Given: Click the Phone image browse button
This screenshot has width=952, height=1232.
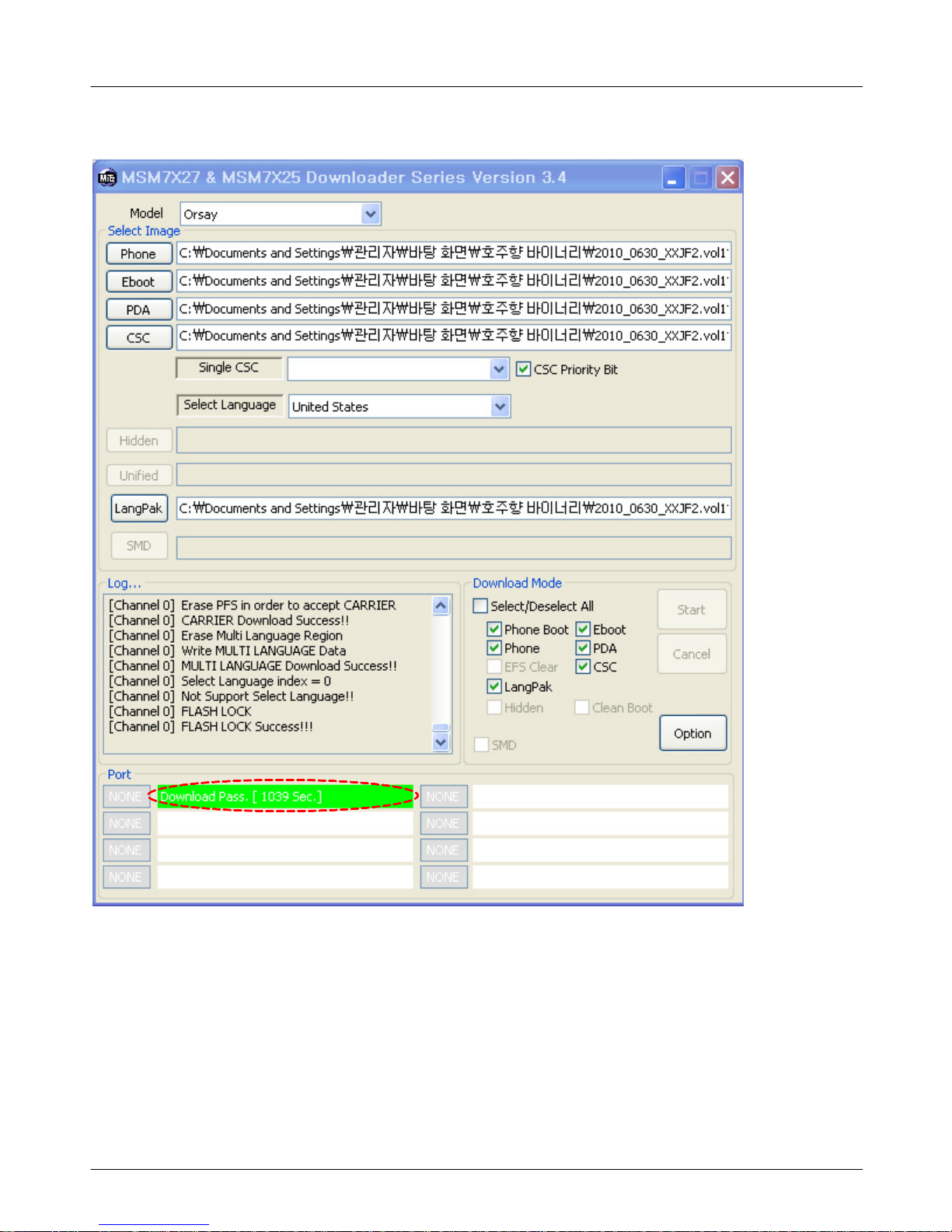Looking at the screenshot, I should tap(138, 253).
